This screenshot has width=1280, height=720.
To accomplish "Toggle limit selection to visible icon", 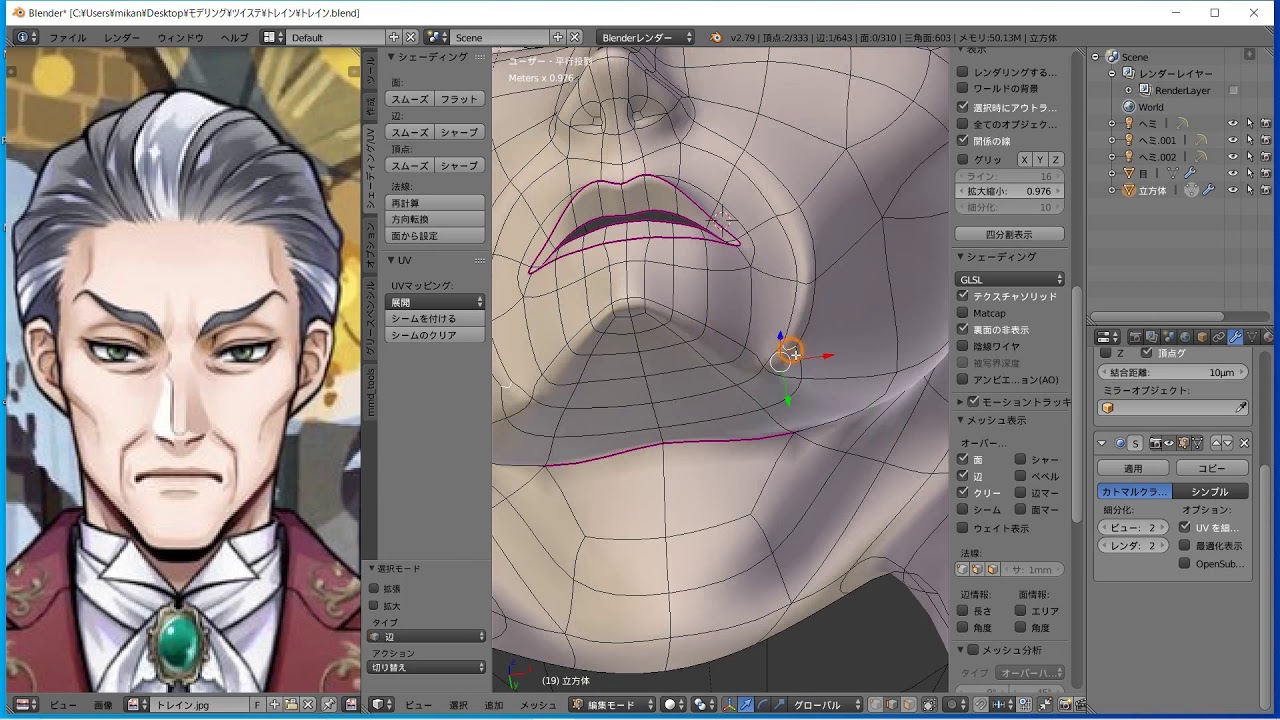I will (930, 705).
